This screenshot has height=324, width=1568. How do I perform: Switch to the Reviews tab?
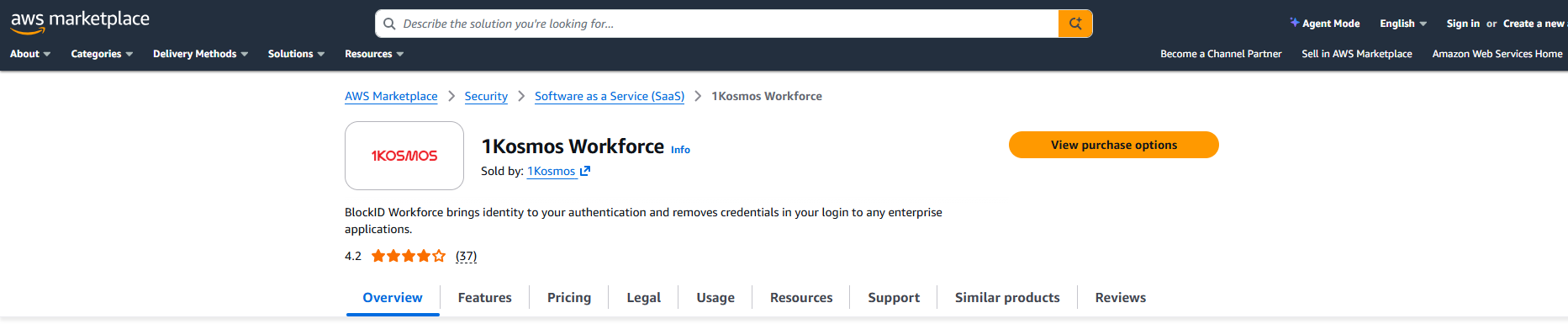coord(1121,298)
